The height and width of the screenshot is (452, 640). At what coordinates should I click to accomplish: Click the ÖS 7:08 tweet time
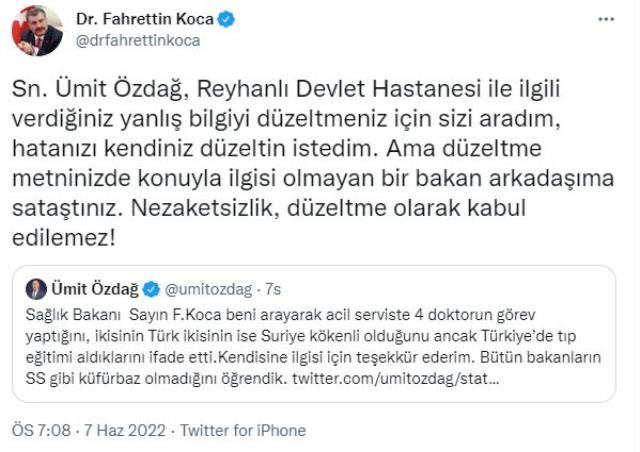[38, 430]
